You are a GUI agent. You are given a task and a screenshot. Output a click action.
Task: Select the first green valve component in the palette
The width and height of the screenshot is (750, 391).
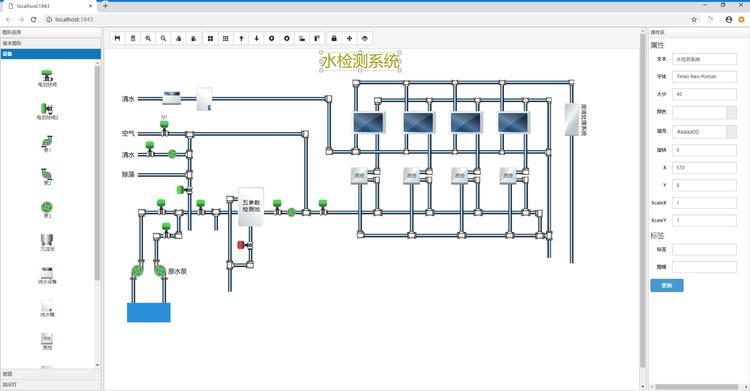47,78
